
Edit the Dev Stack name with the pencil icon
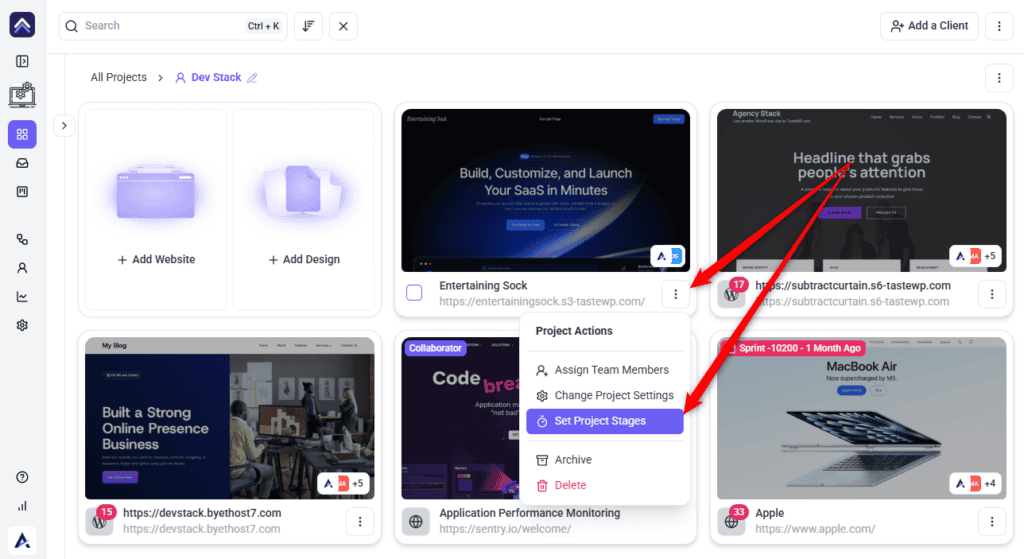click(x=252, y=78)
